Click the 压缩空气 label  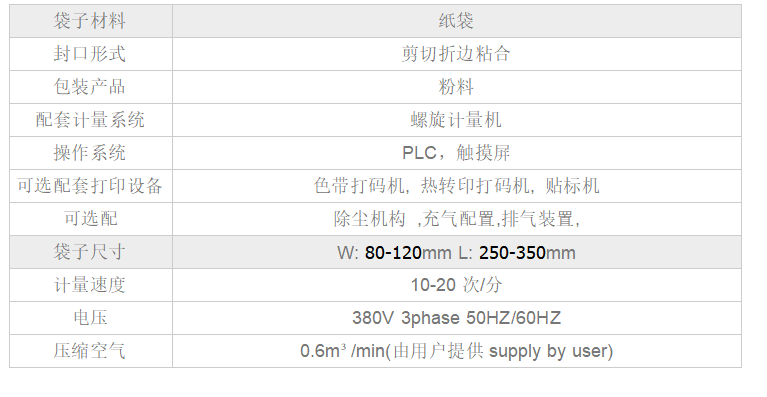(90, 351)
